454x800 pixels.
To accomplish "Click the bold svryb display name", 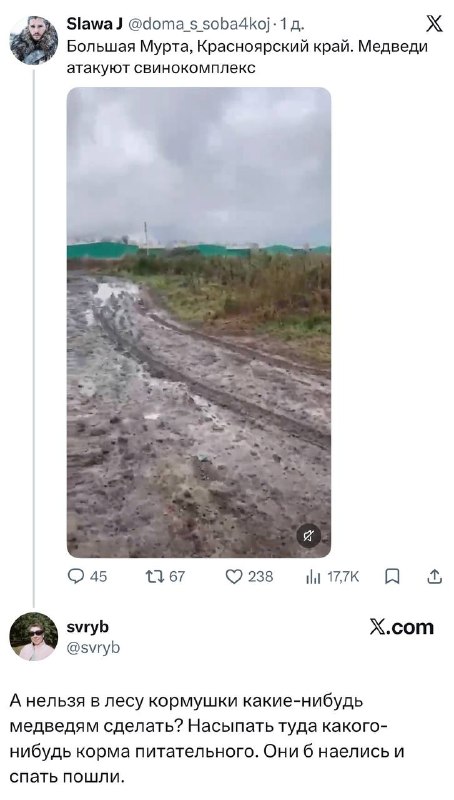I will coord(88,627).
